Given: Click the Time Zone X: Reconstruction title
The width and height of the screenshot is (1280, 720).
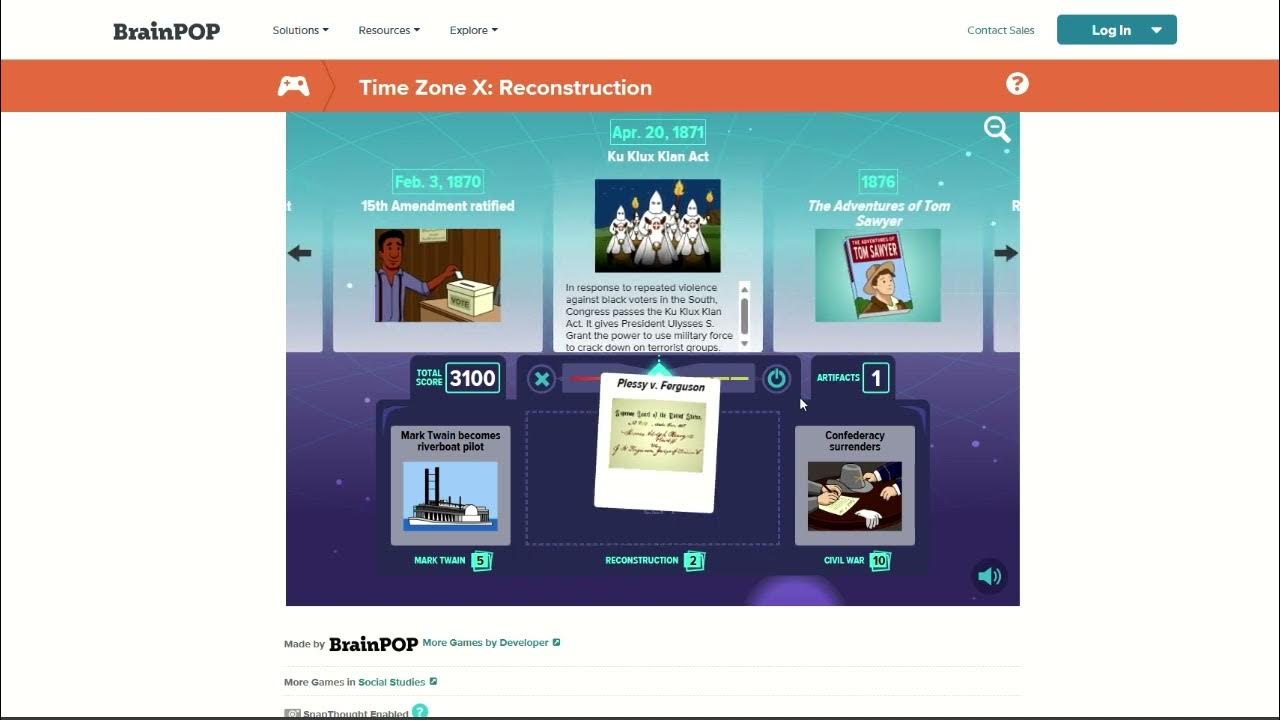Looking at the screenshot, I should click(505, 87).
